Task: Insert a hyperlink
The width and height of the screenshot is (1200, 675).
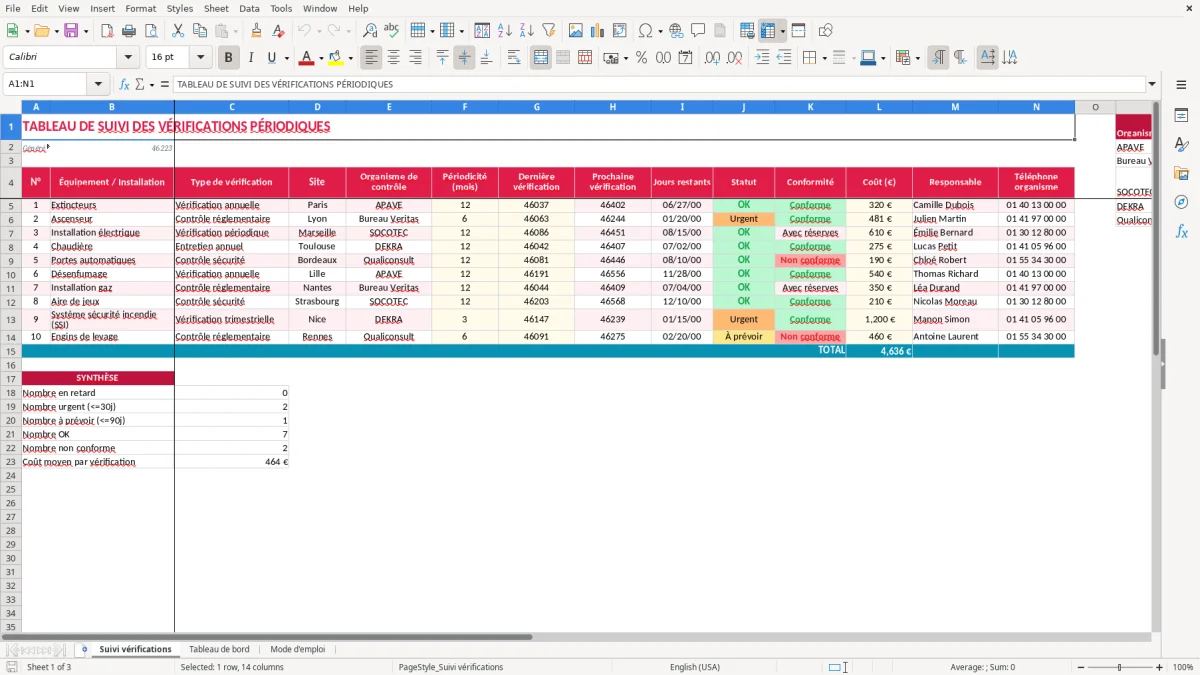Action: (x=677, y=31)
